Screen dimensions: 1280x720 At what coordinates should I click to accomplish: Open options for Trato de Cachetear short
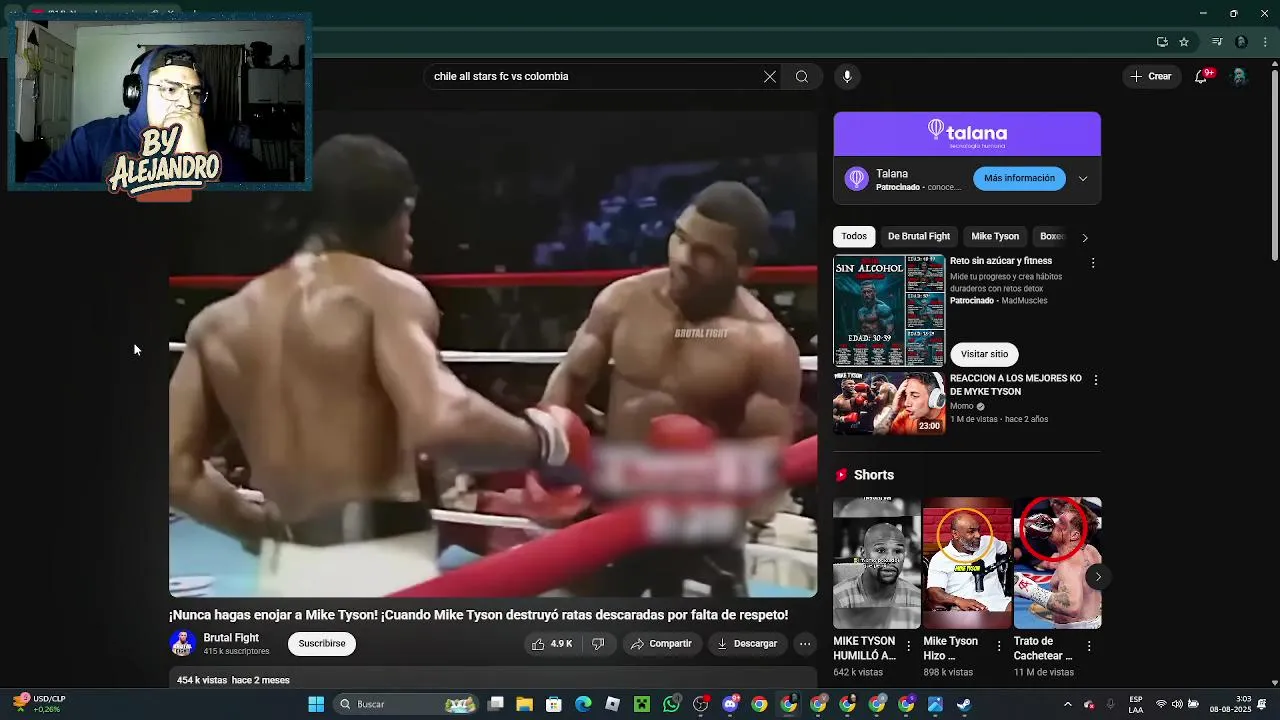[1089, 647]
